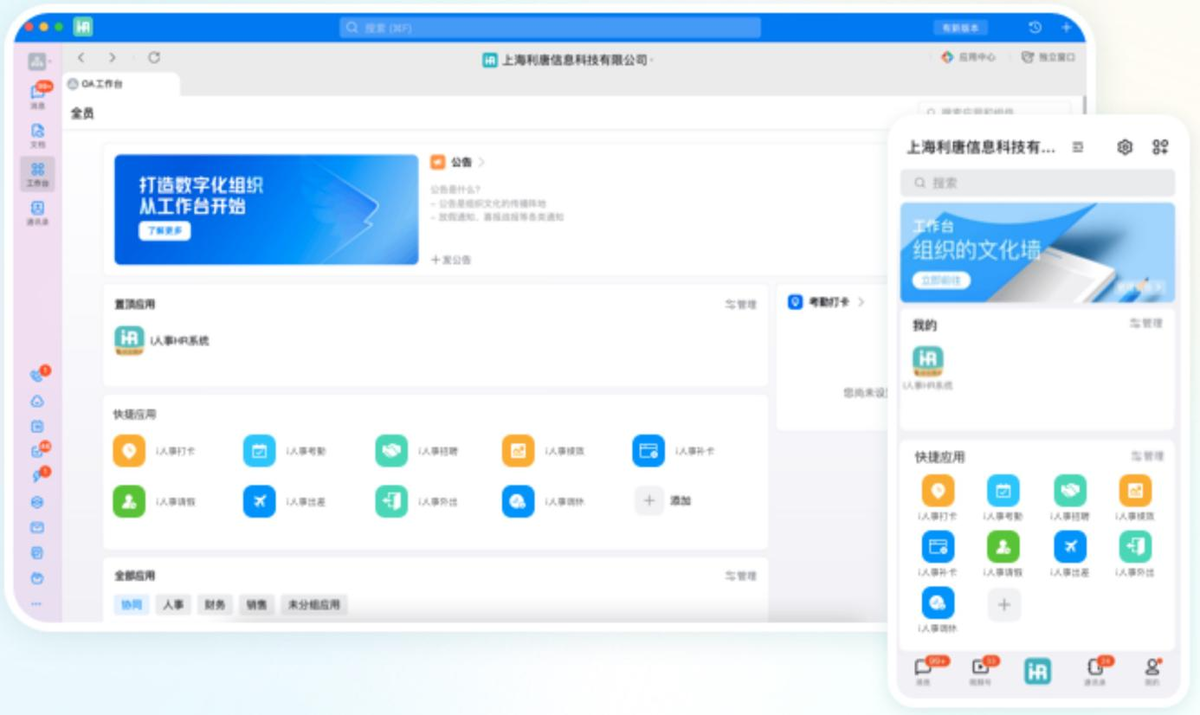The width and height of the screenshot is (1200, 715).
Task: Open settings gear in the mobile panel
Action: 1125,147
